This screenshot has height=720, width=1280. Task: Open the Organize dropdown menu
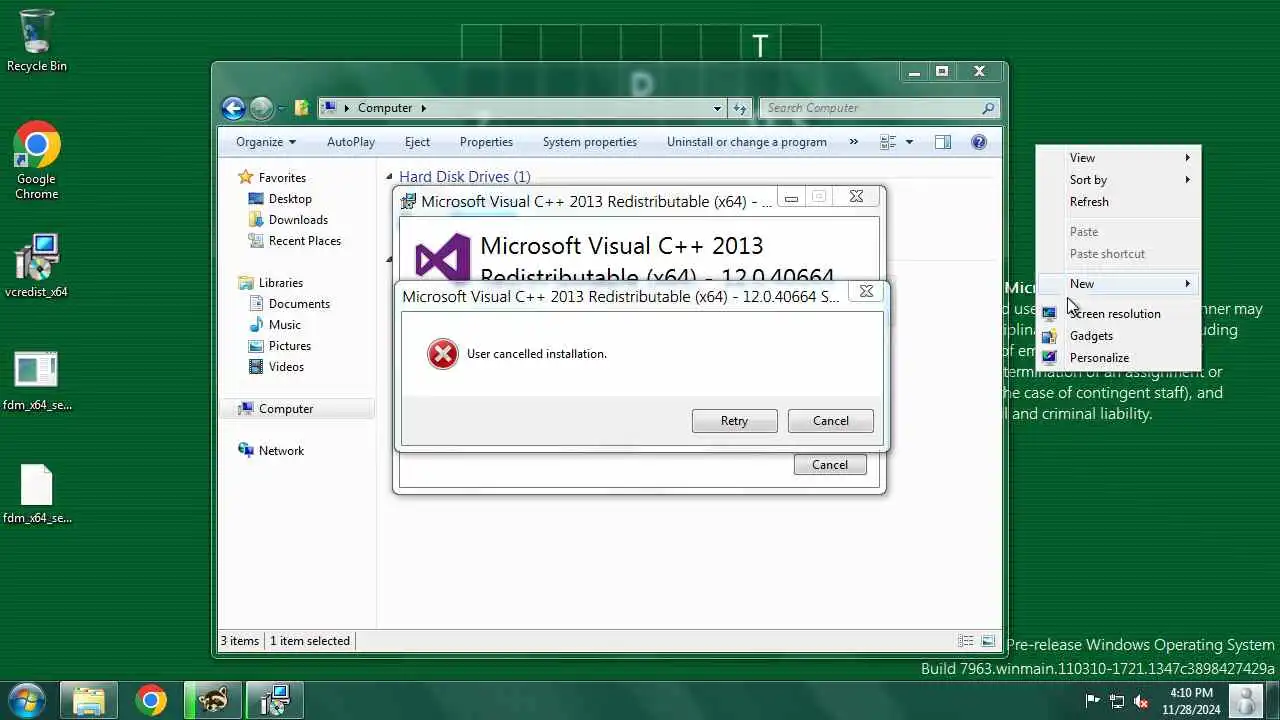click(x=265, y=142)
